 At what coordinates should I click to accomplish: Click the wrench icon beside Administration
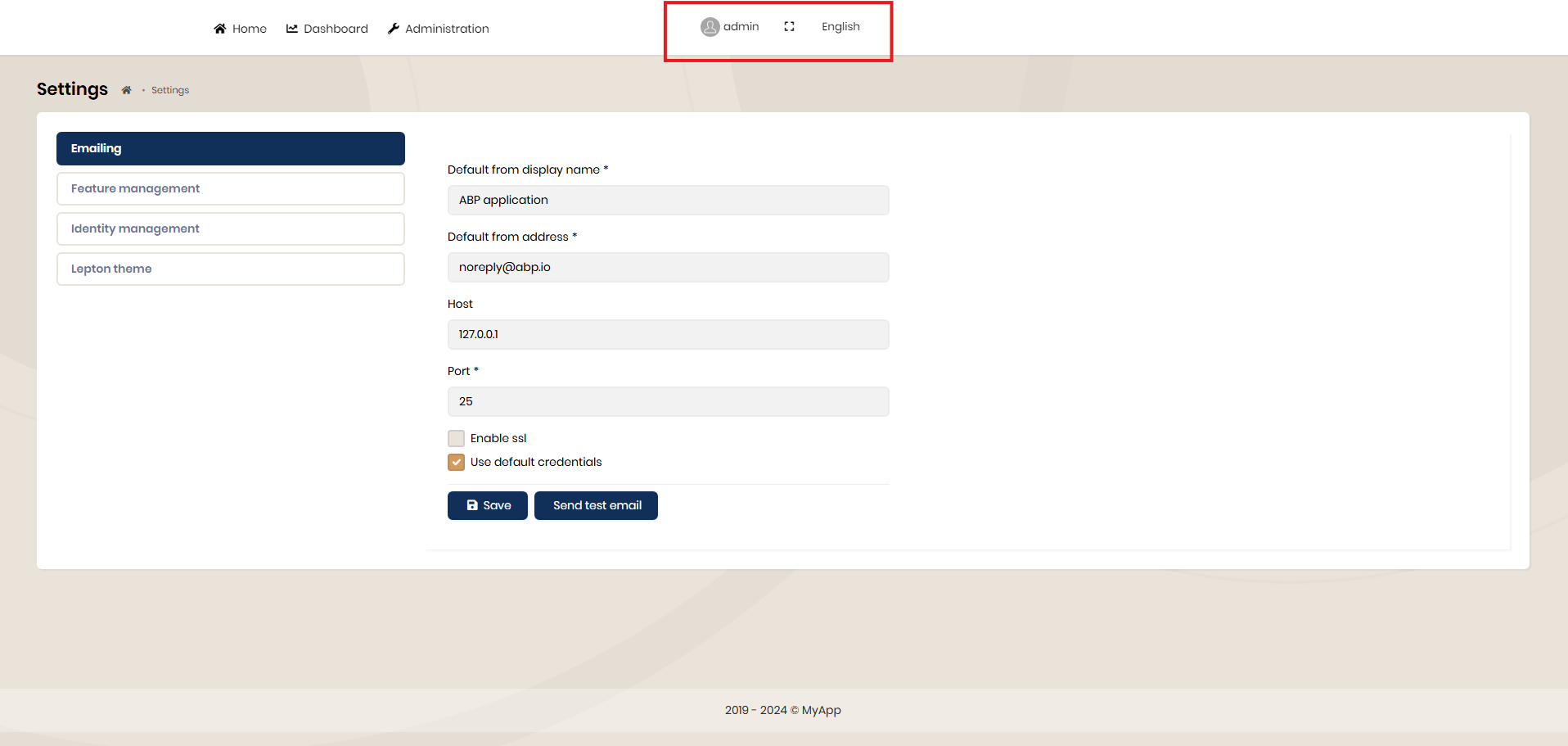tap(394, 29)
